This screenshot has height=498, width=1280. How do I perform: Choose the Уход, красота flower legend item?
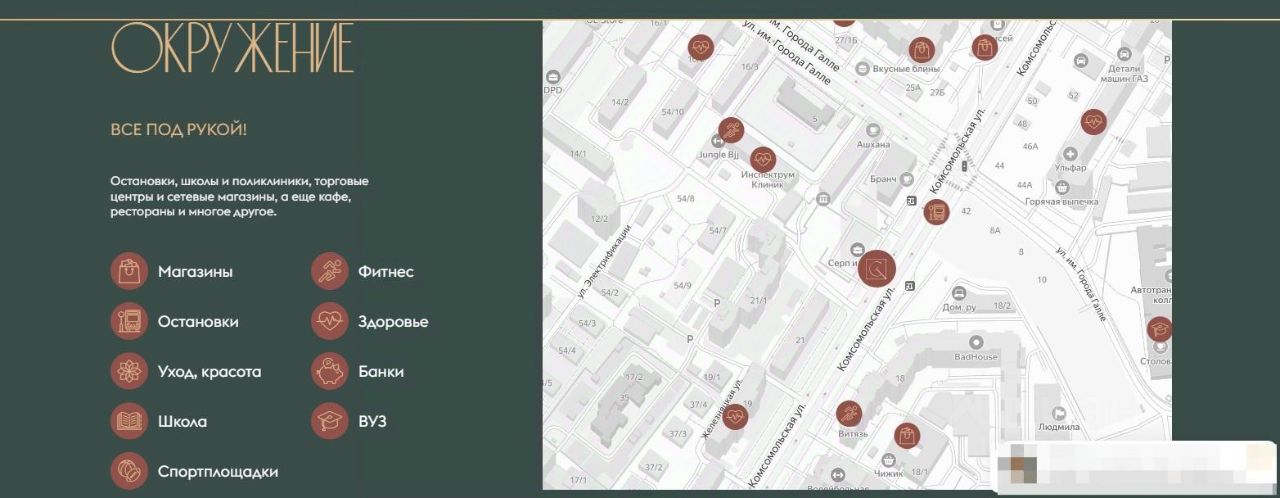[x=185, y=371]
